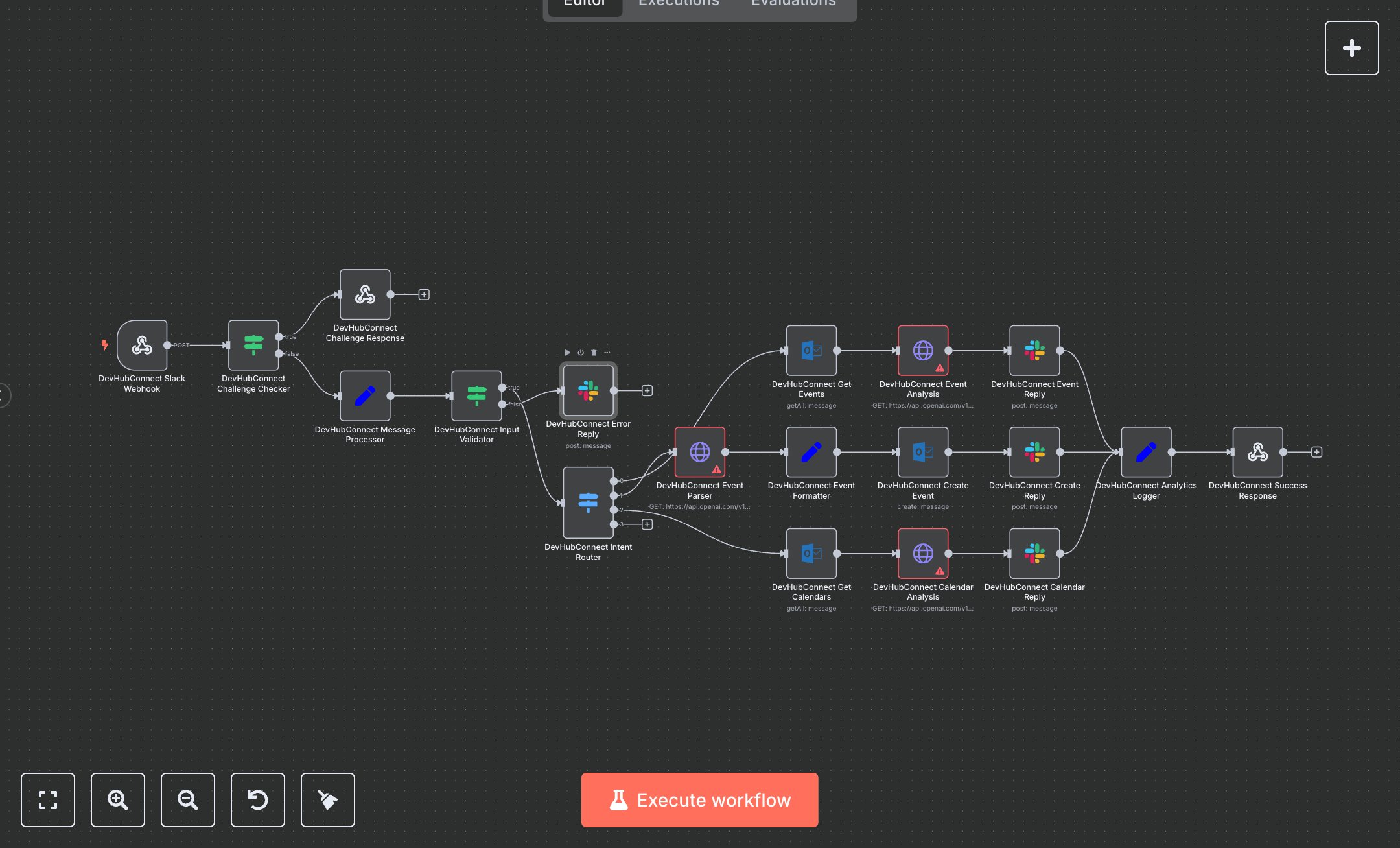This screenshot has width=1400, height=848.
Task: Select the DevHubConnect Event Parser HTTP node
Action: pos(699,452)
